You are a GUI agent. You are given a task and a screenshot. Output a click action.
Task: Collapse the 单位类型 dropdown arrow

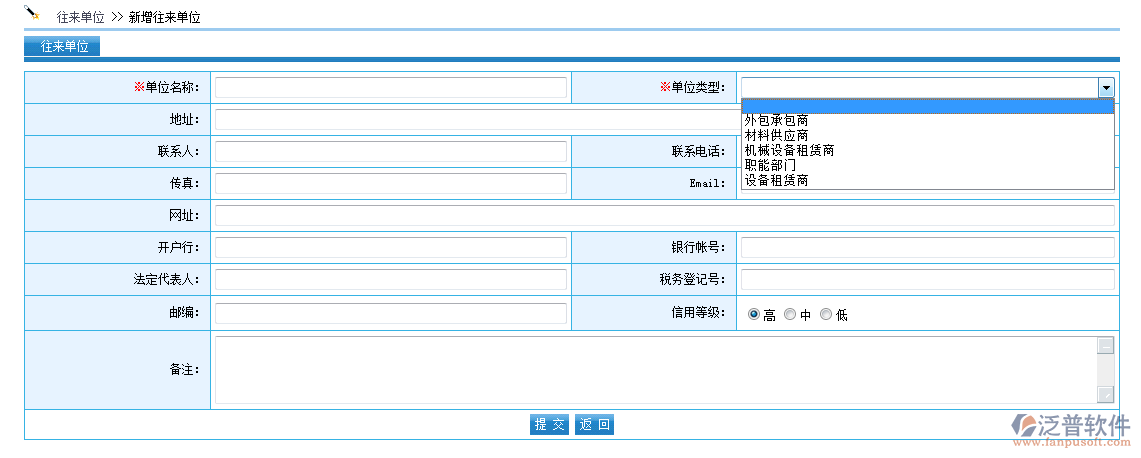(x=1106, y=88)
